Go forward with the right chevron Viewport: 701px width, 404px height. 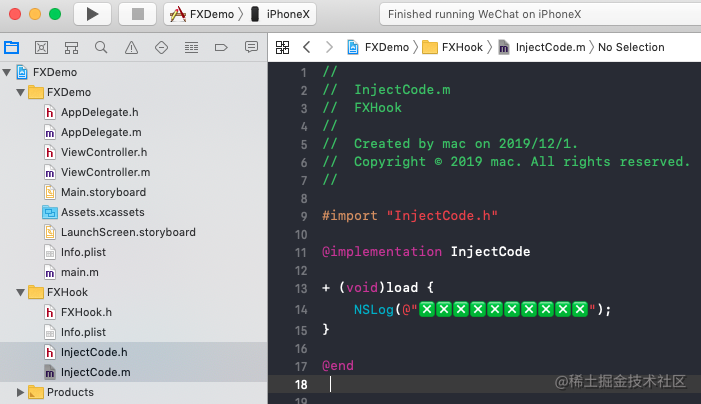pyautogui.click(x=329, y=47)
